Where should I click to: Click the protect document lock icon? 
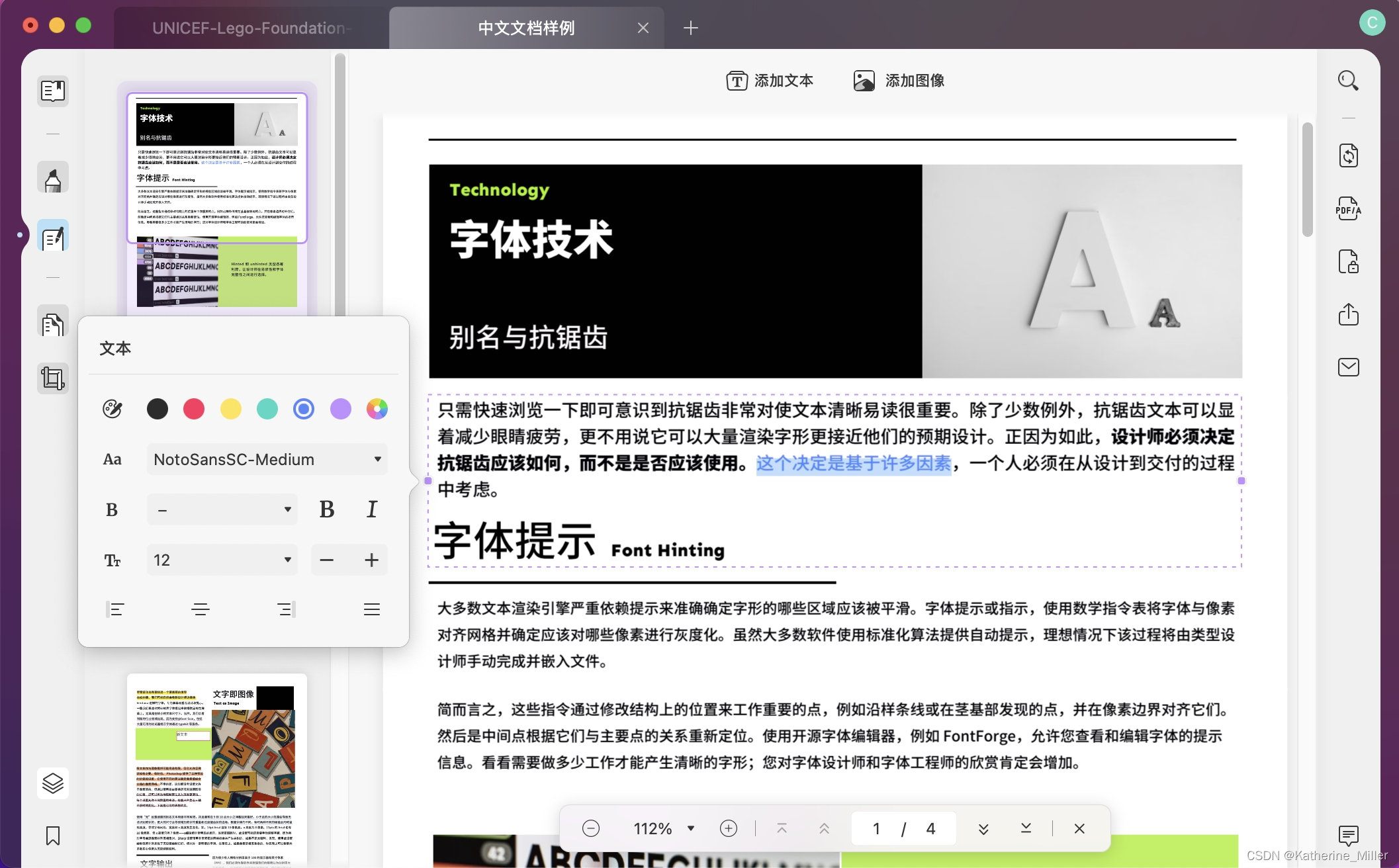[1348, 262]
